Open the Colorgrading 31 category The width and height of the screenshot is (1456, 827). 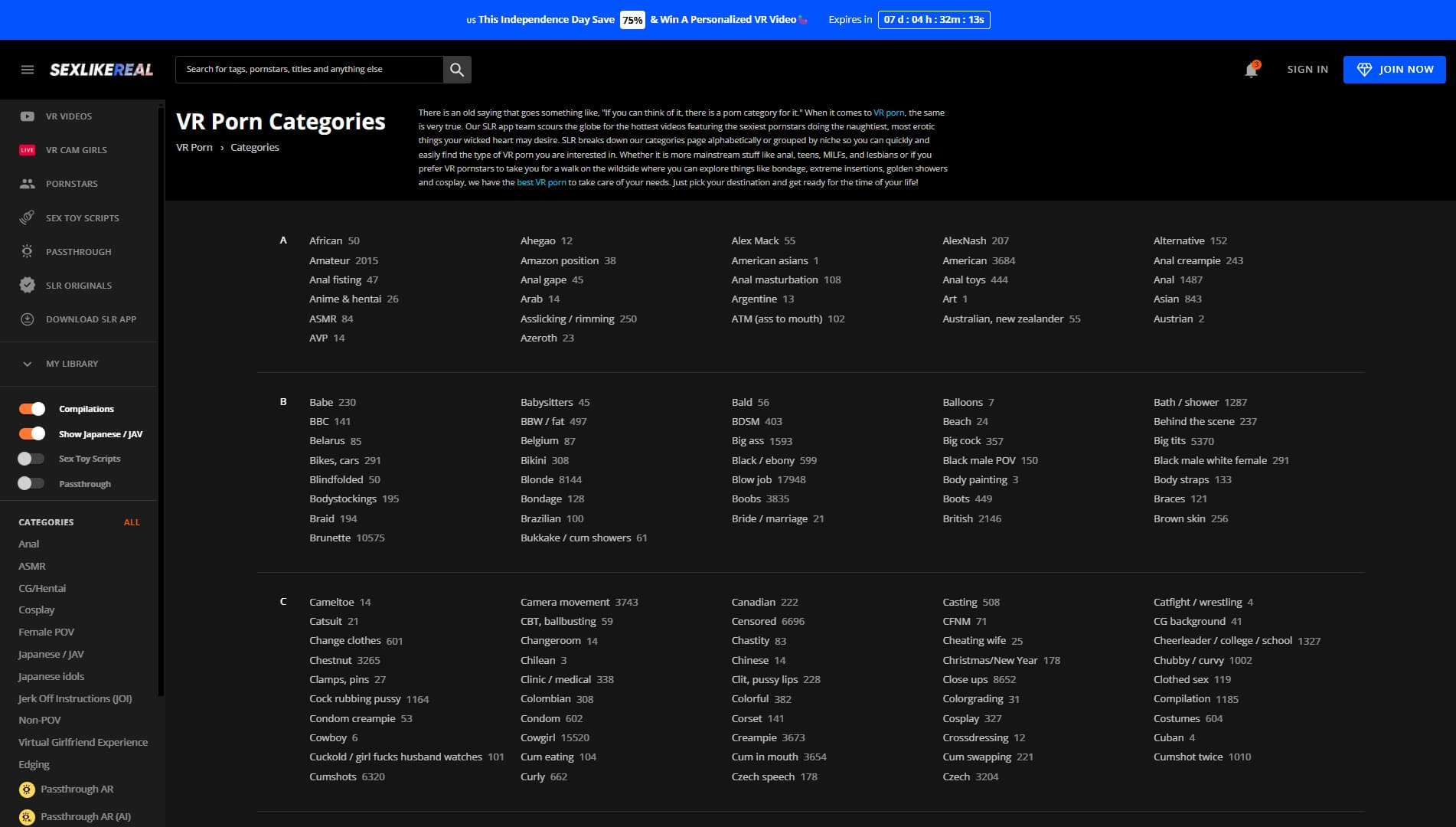click(x=981, y=699)
